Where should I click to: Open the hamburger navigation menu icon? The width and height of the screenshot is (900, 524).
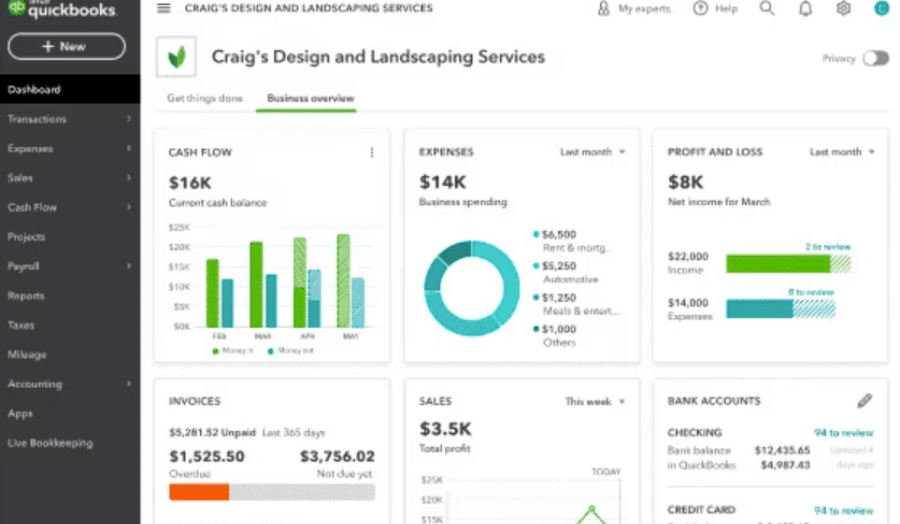point(164,8)
